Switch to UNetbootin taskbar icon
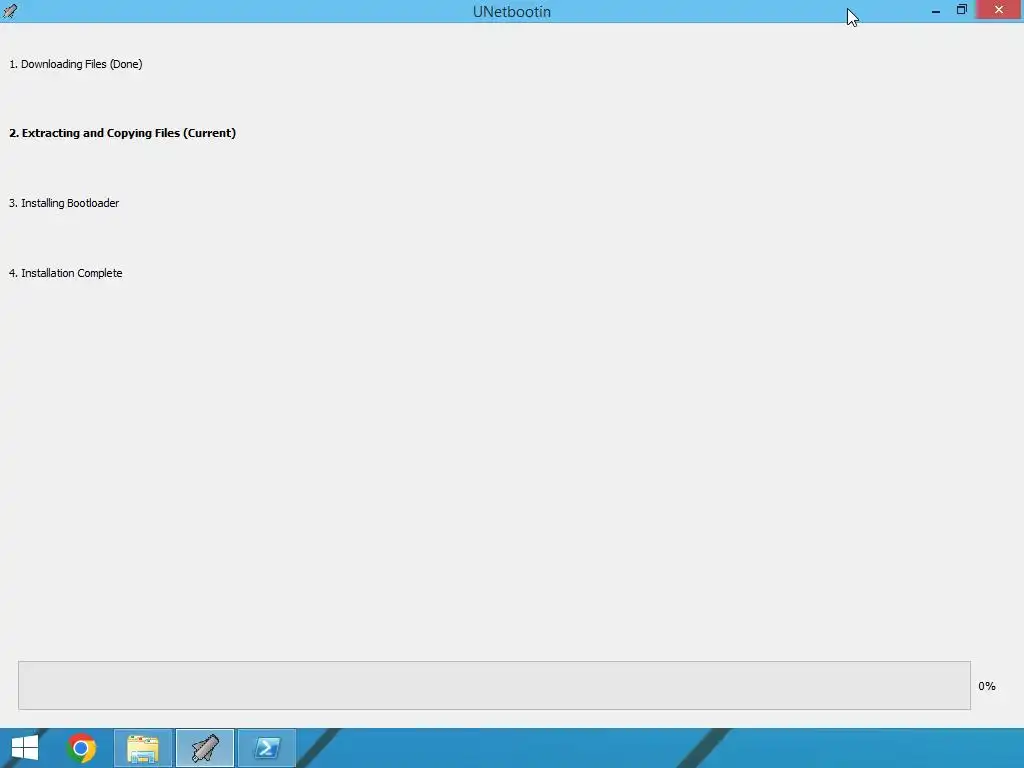Screen dimensions: 1024x768 tap(205, 748)
